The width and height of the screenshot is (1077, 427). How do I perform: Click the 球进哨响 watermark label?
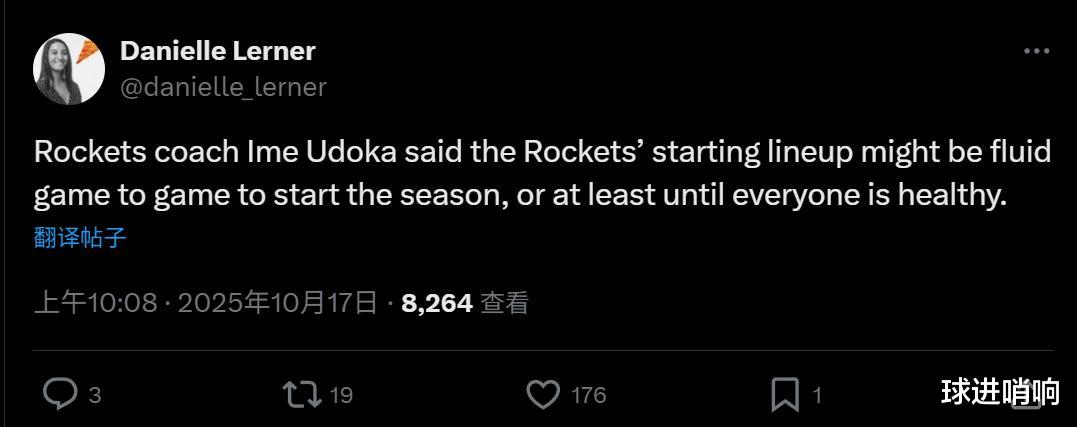pyautogui.click(x=1000, y=392)
